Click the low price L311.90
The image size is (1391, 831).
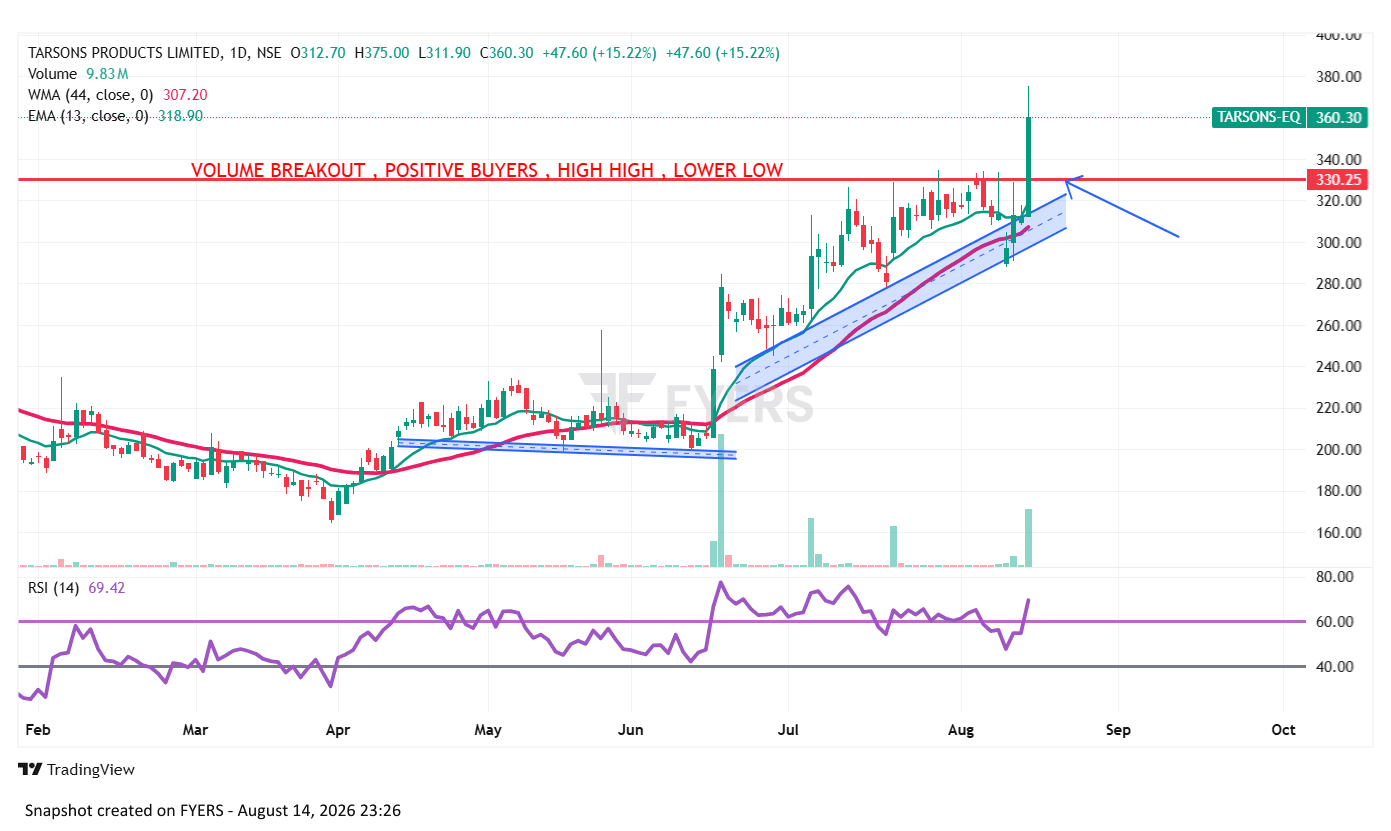tap(444, 53)
